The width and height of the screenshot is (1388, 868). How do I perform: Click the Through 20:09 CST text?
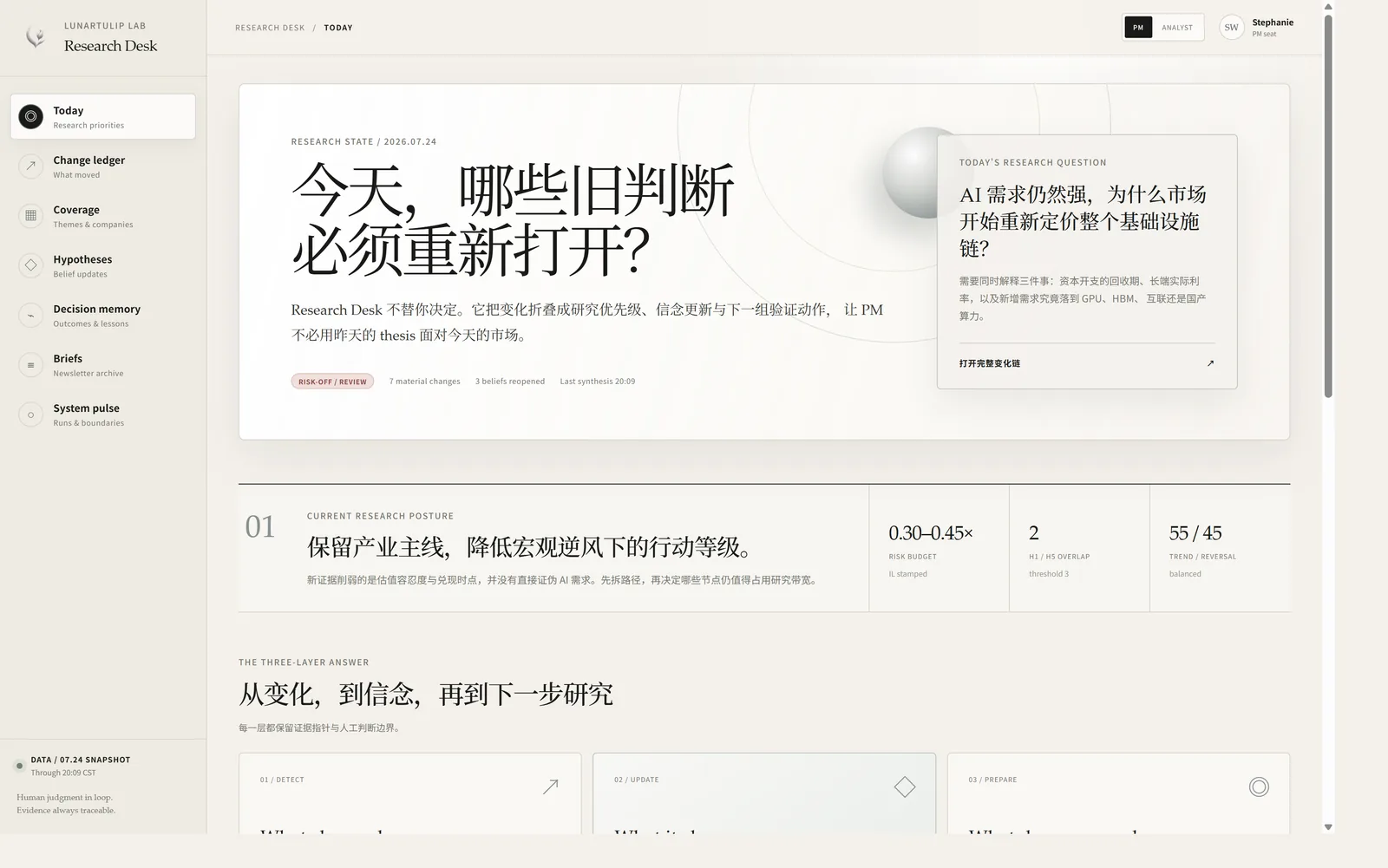coord(63,773)
